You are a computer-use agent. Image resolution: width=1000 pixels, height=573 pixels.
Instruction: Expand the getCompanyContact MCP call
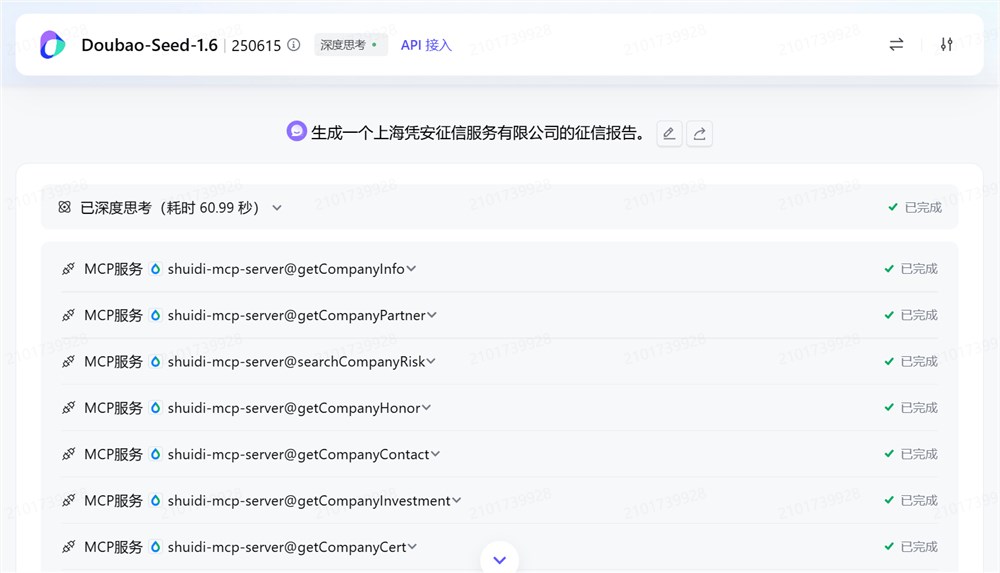coord(435,454)
